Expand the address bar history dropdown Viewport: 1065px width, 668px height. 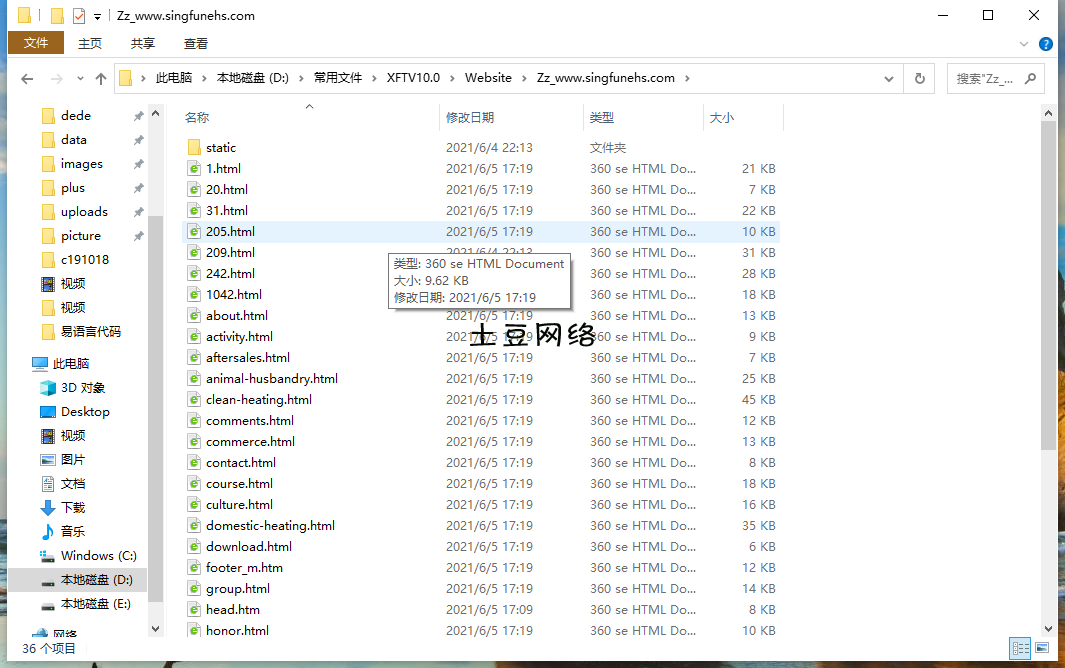click(888, 78)
